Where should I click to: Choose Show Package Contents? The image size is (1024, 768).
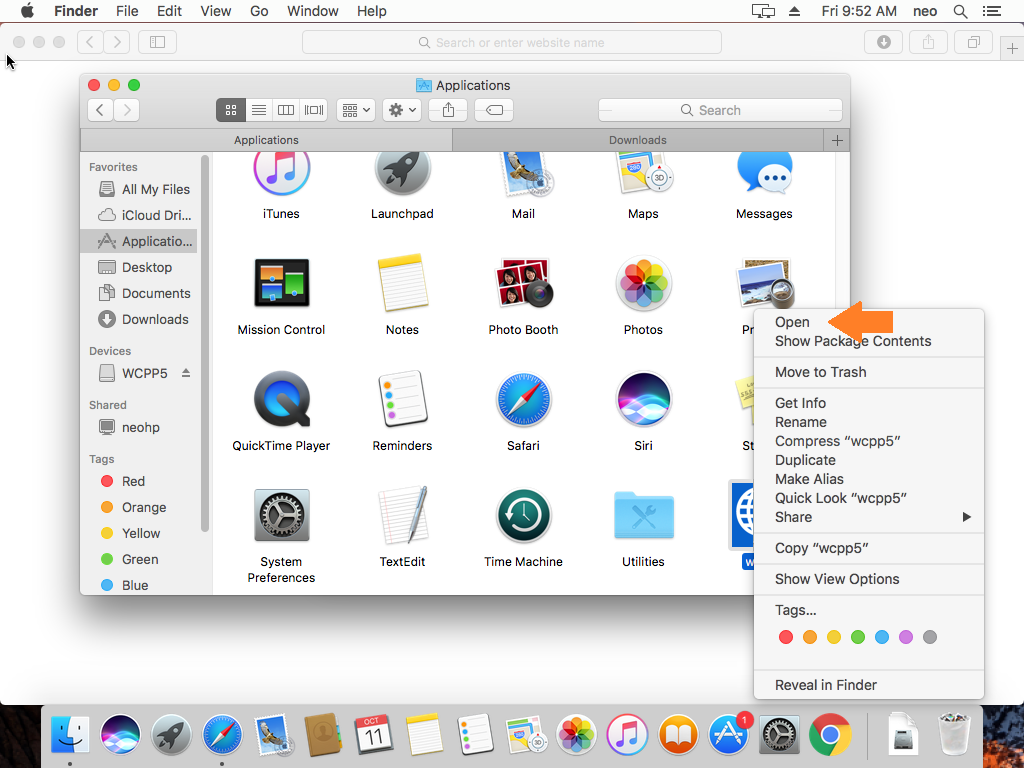(x=869, y=341)
